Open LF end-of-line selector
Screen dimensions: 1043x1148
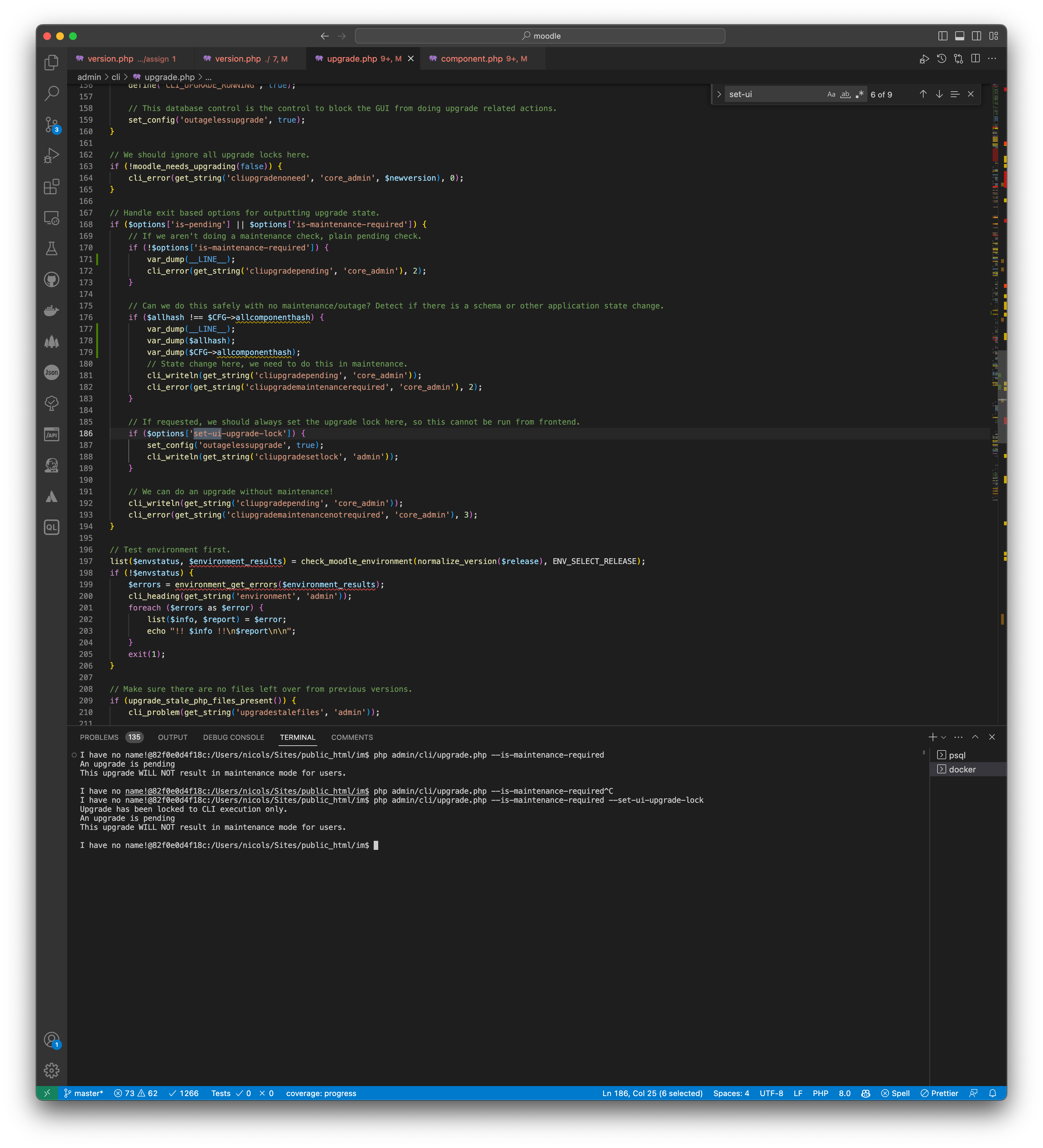[x=798, y=1093]
